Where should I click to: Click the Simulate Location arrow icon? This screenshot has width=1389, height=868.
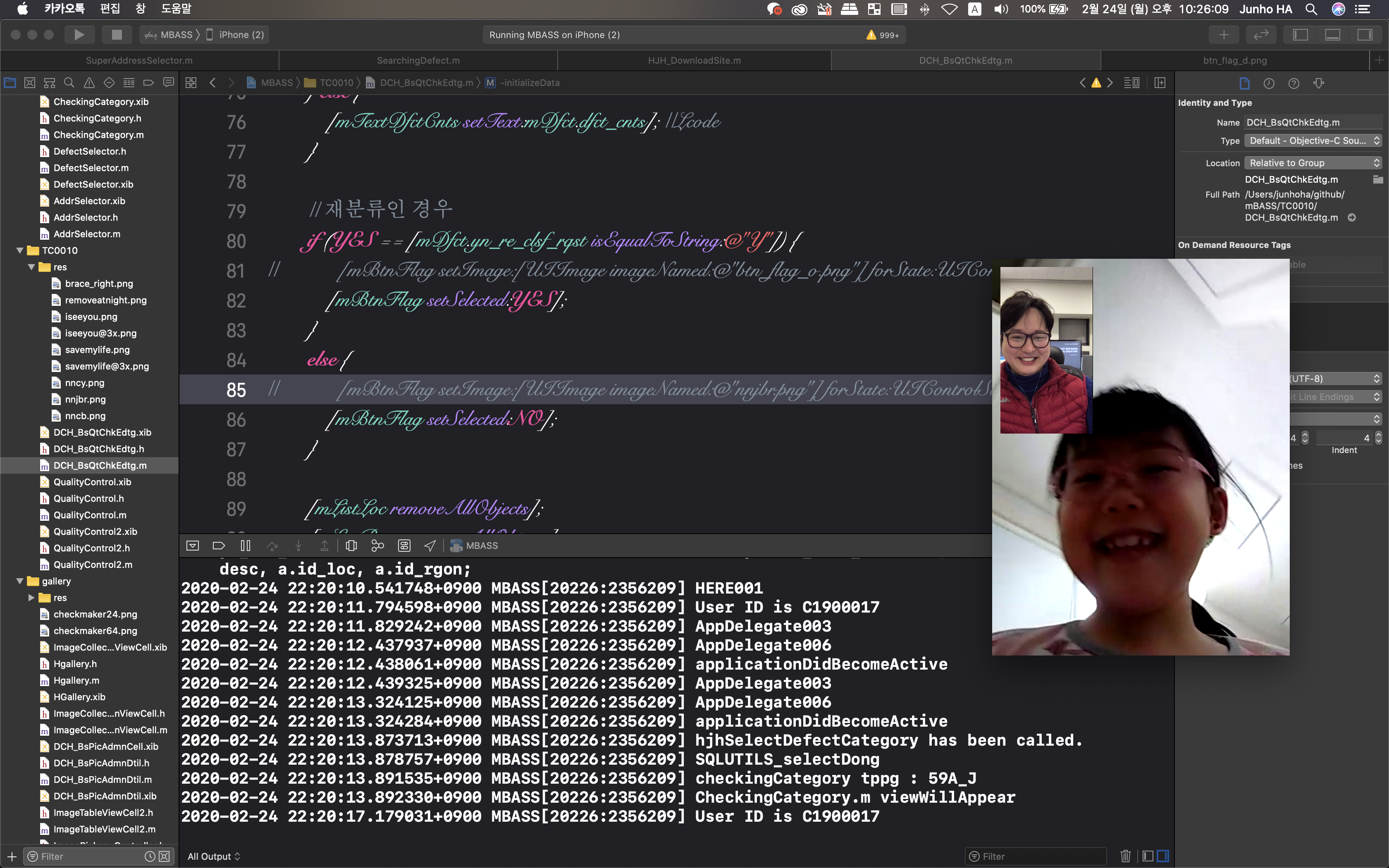coord(430,545)
